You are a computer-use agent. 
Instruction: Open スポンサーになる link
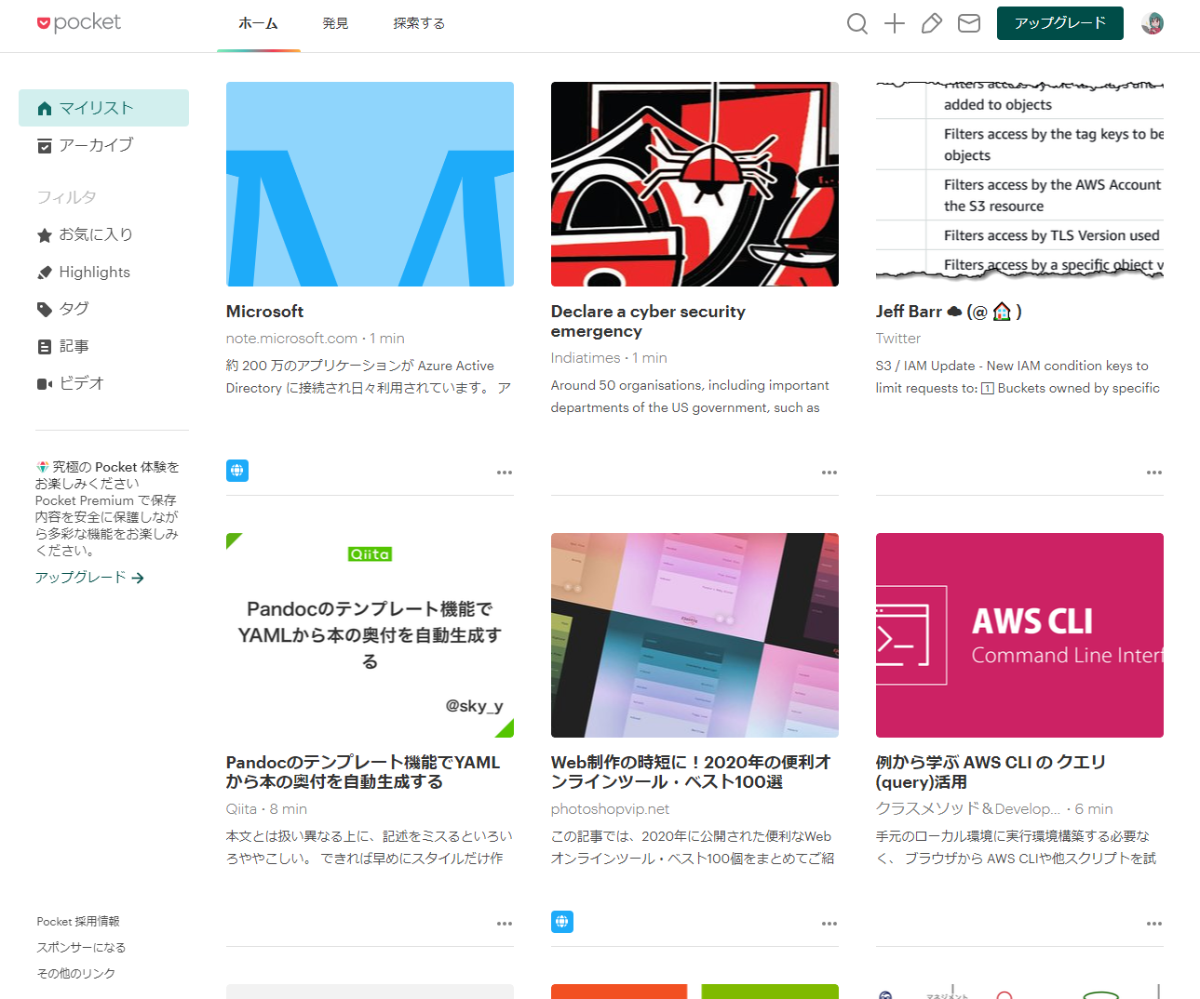coord(81,948)
